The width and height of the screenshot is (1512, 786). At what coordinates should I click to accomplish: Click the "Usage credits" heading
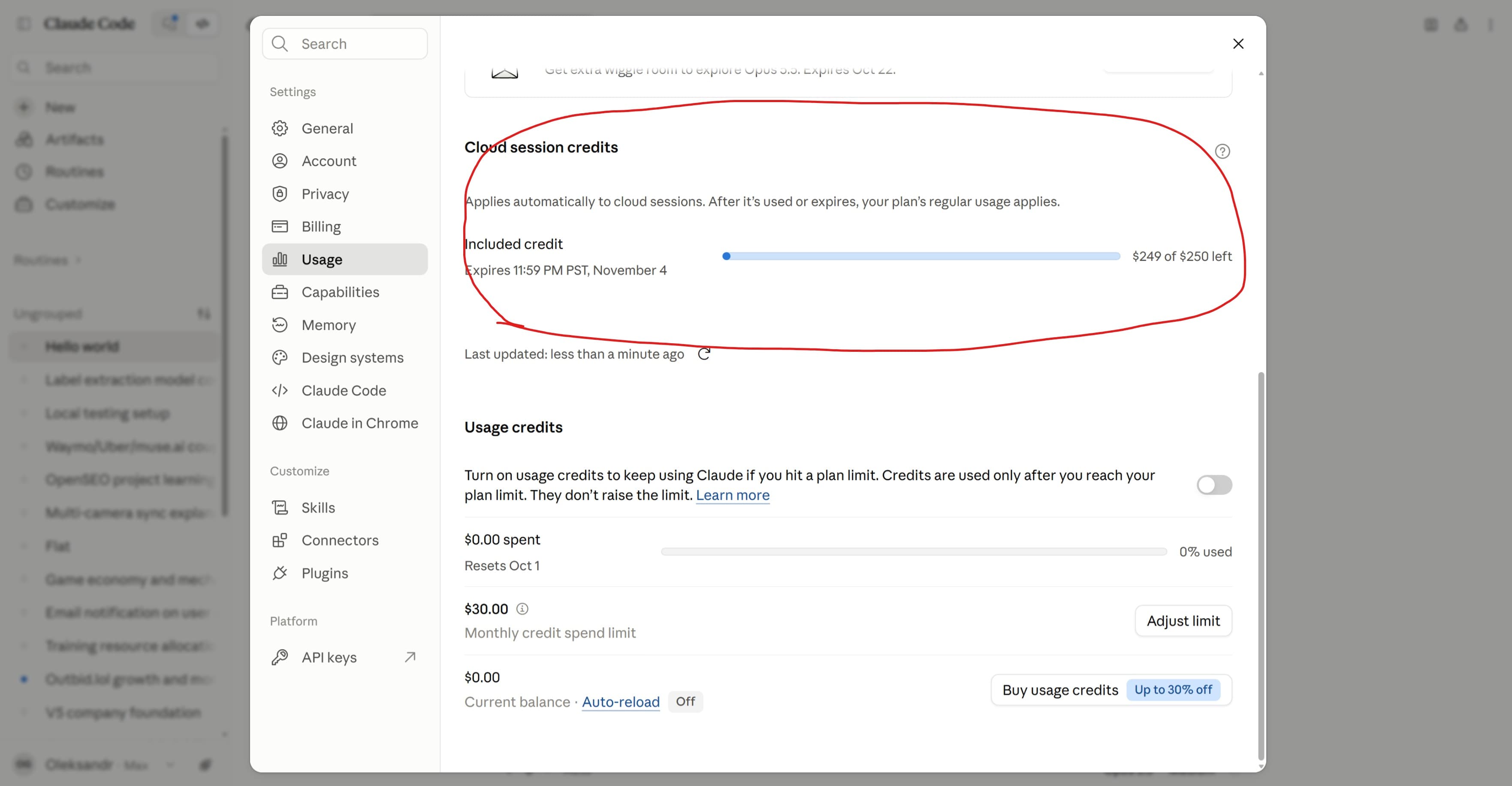click(x=513, y=427)
